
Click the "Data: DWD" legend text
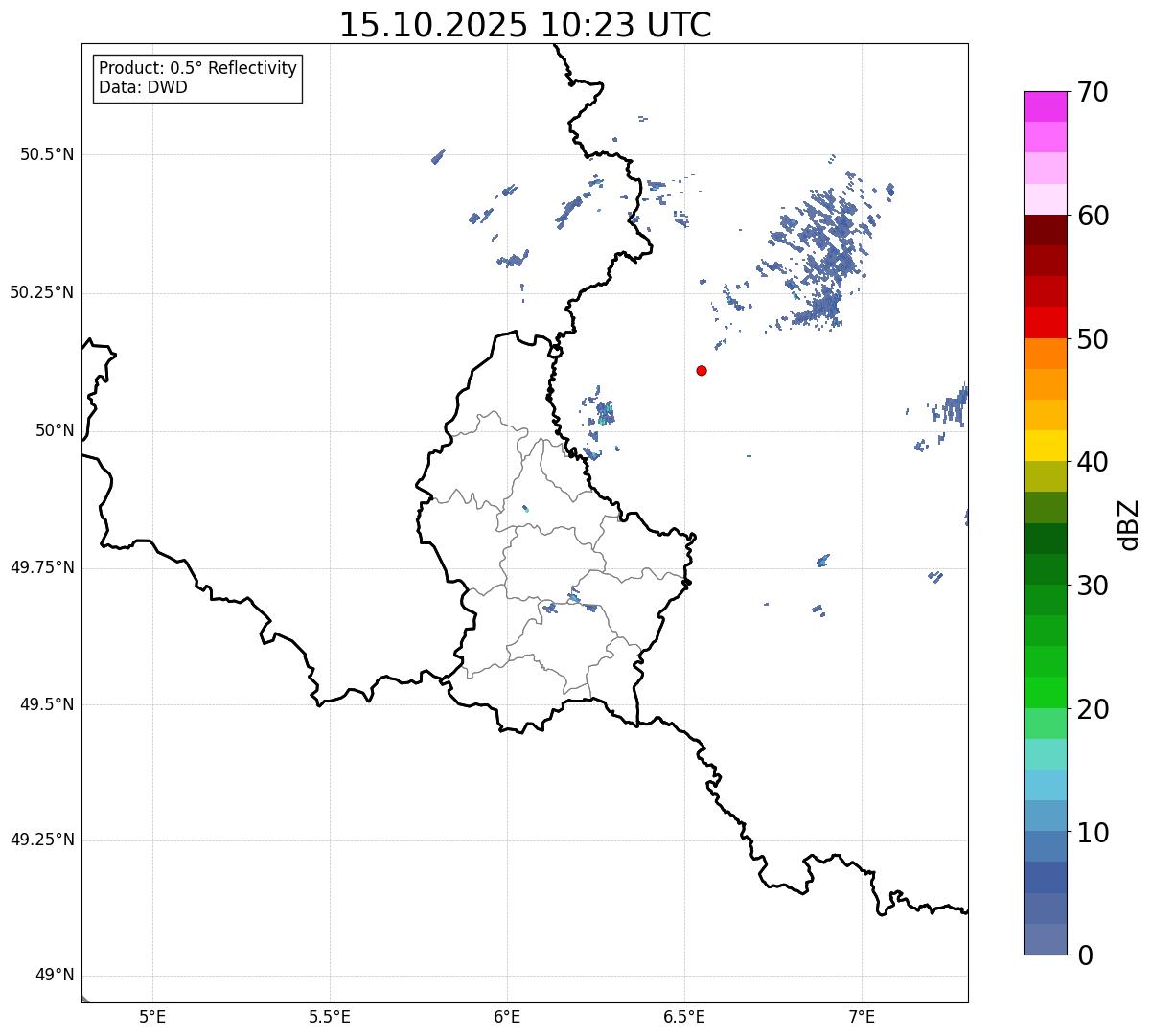(x=143, y=87)
